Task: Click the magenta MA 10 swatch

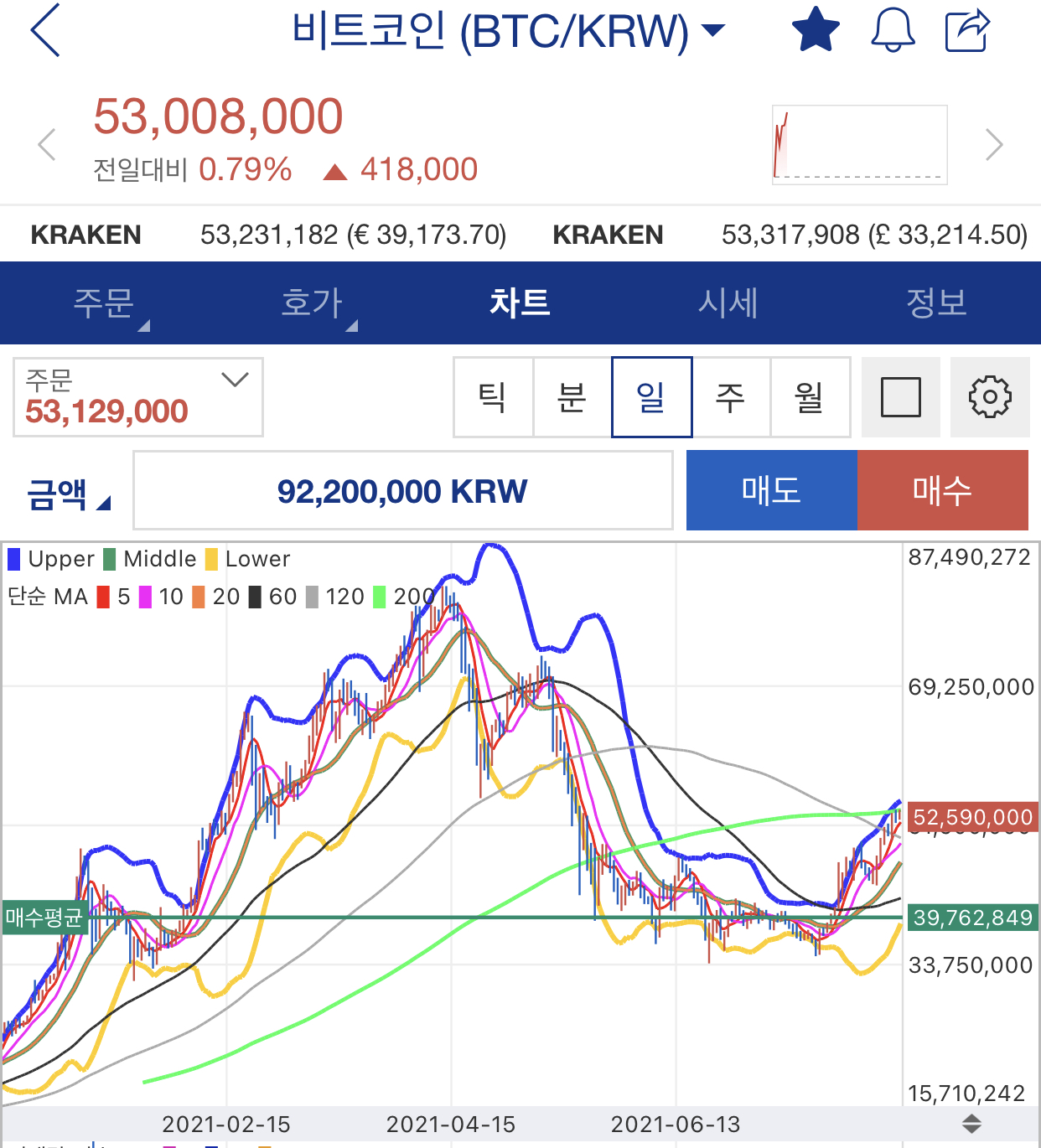Action: [x=146, y=597]
